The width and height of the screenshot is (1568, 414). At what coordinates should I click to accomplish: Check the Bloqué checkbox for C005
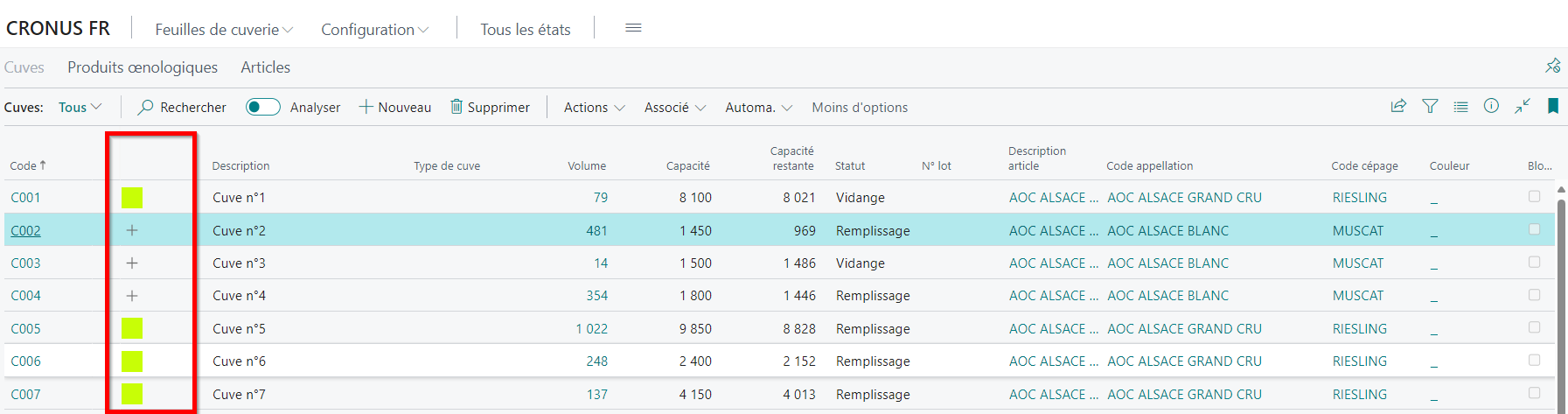1534,327
